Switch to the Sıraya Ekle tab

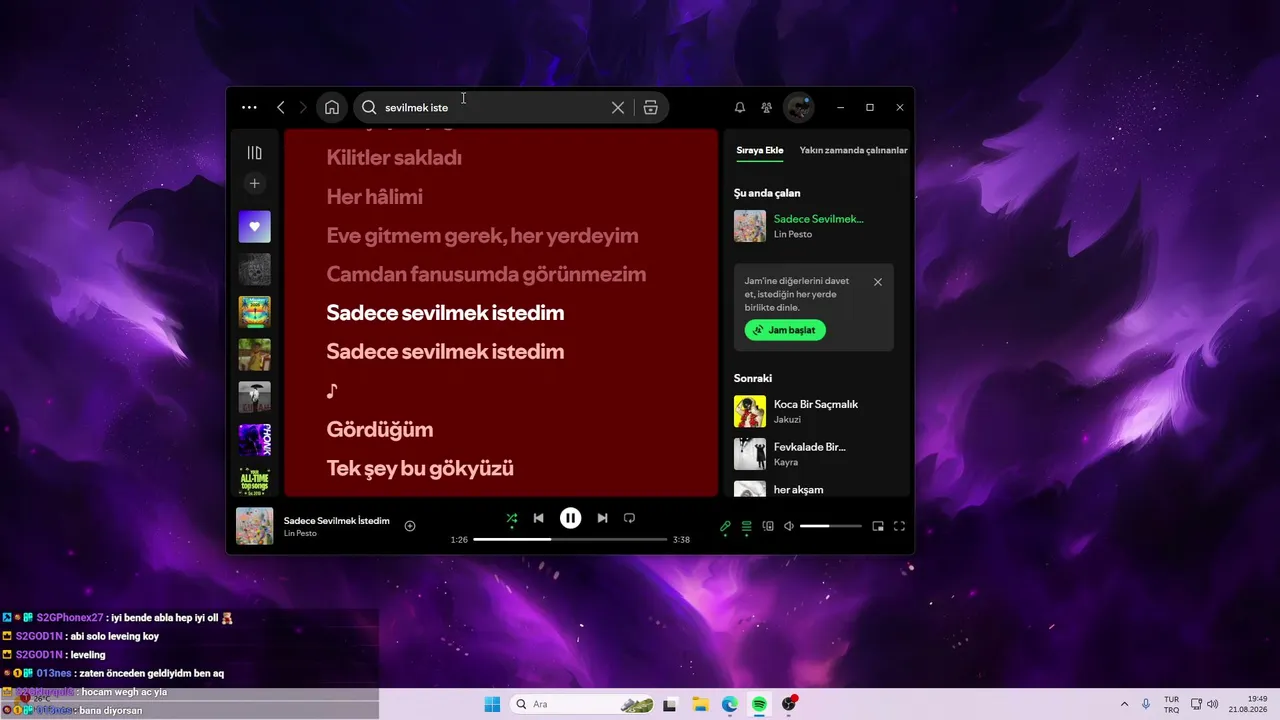[x=760, y=150]
